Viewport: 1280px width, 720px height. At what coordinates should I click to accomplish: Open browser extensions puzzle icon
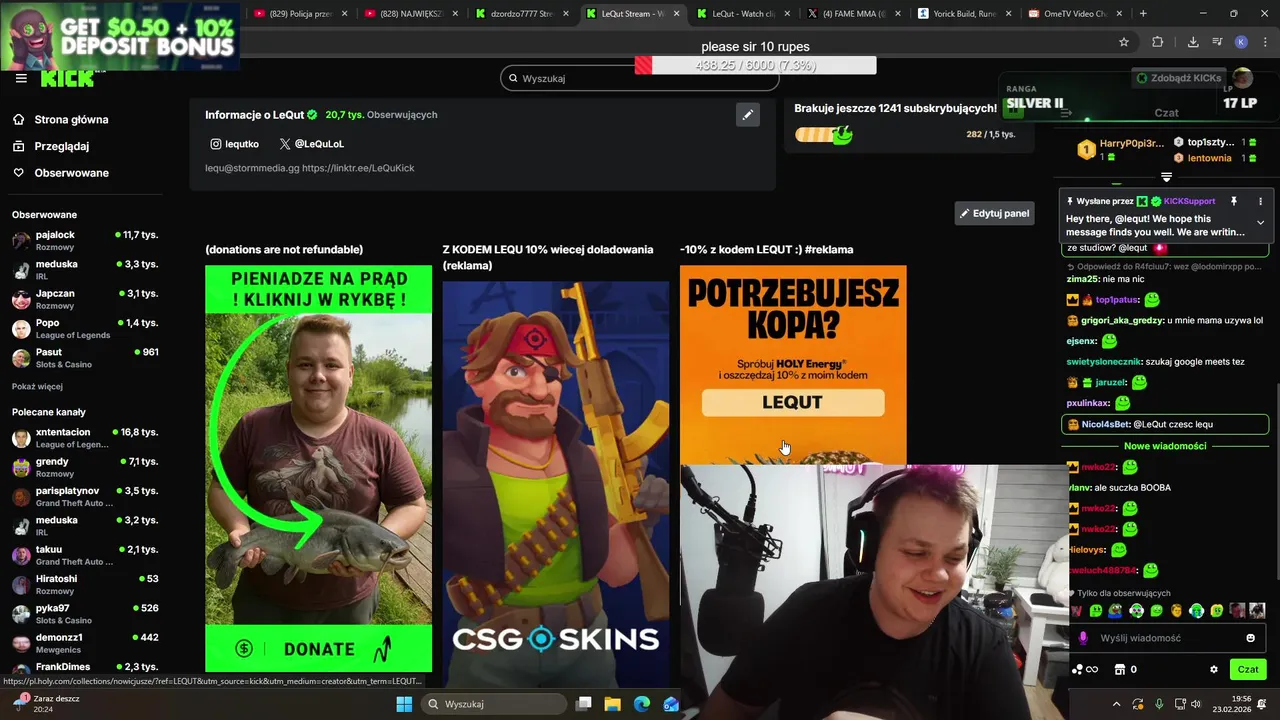[1157, 42]
